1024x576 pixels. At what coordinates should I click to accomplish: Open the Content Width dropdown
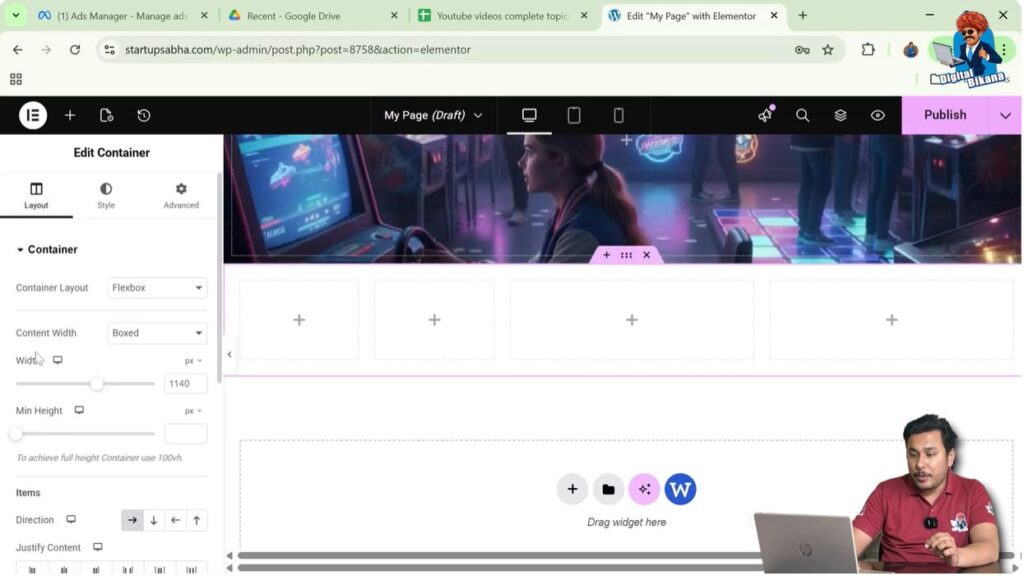pos(157,332)
